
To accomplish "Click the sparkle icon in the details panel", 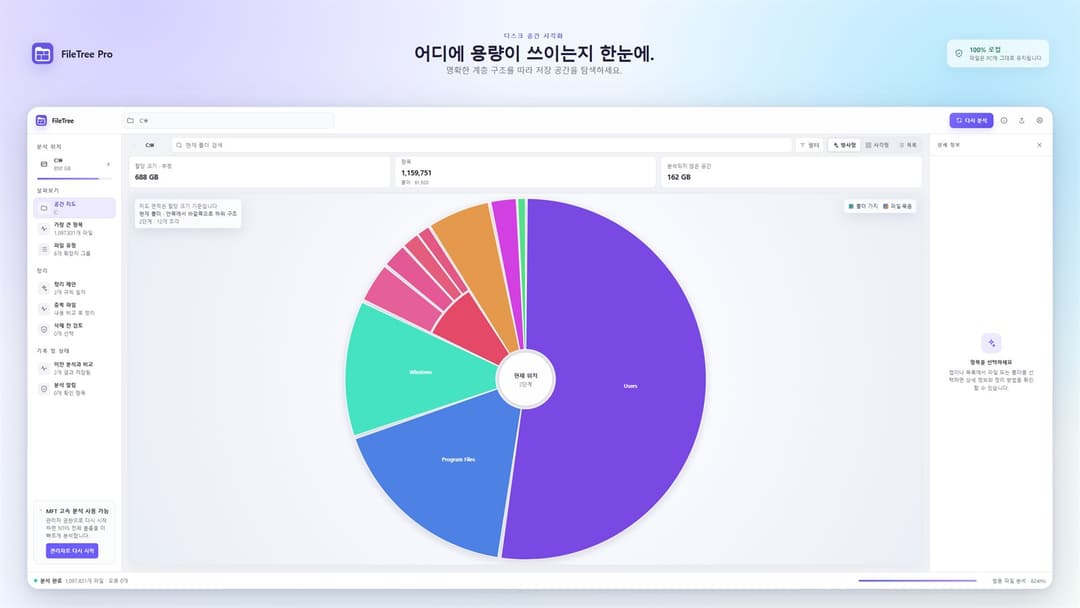I will 991,343.
